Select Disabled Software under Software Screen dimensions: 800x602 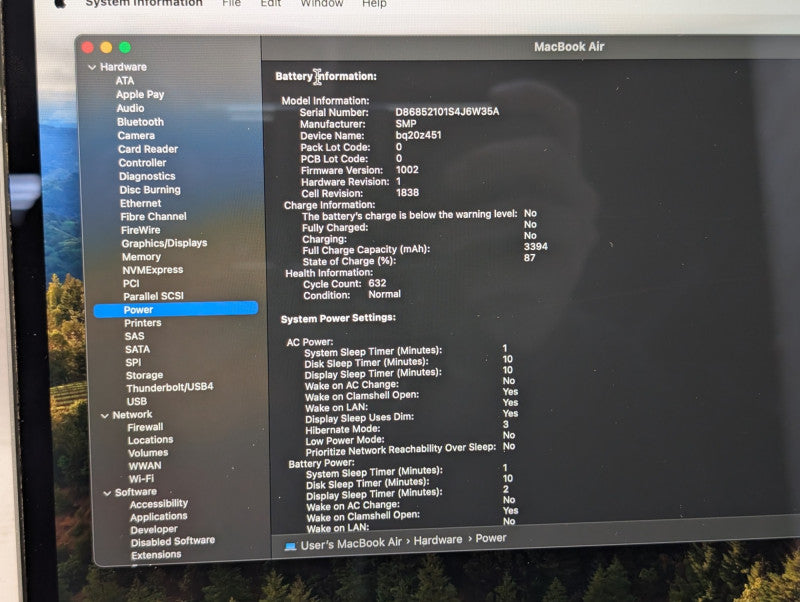(173, 541)
